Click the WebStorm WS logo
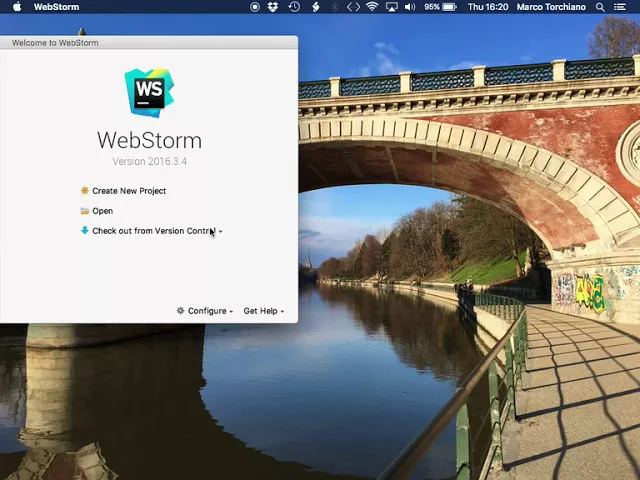The height and width of the screenshot is (480, 640). pyautogui.click(x=149, y=93)
